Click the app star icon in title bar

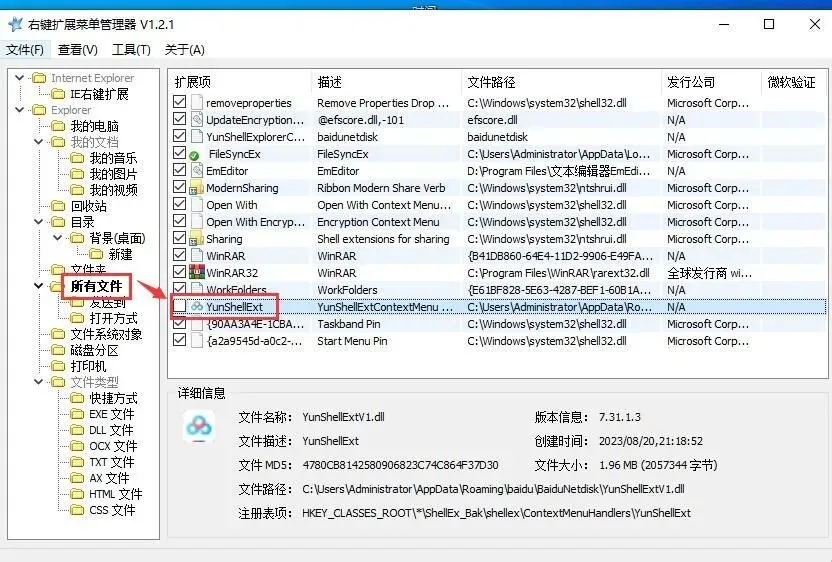point(16,24)
